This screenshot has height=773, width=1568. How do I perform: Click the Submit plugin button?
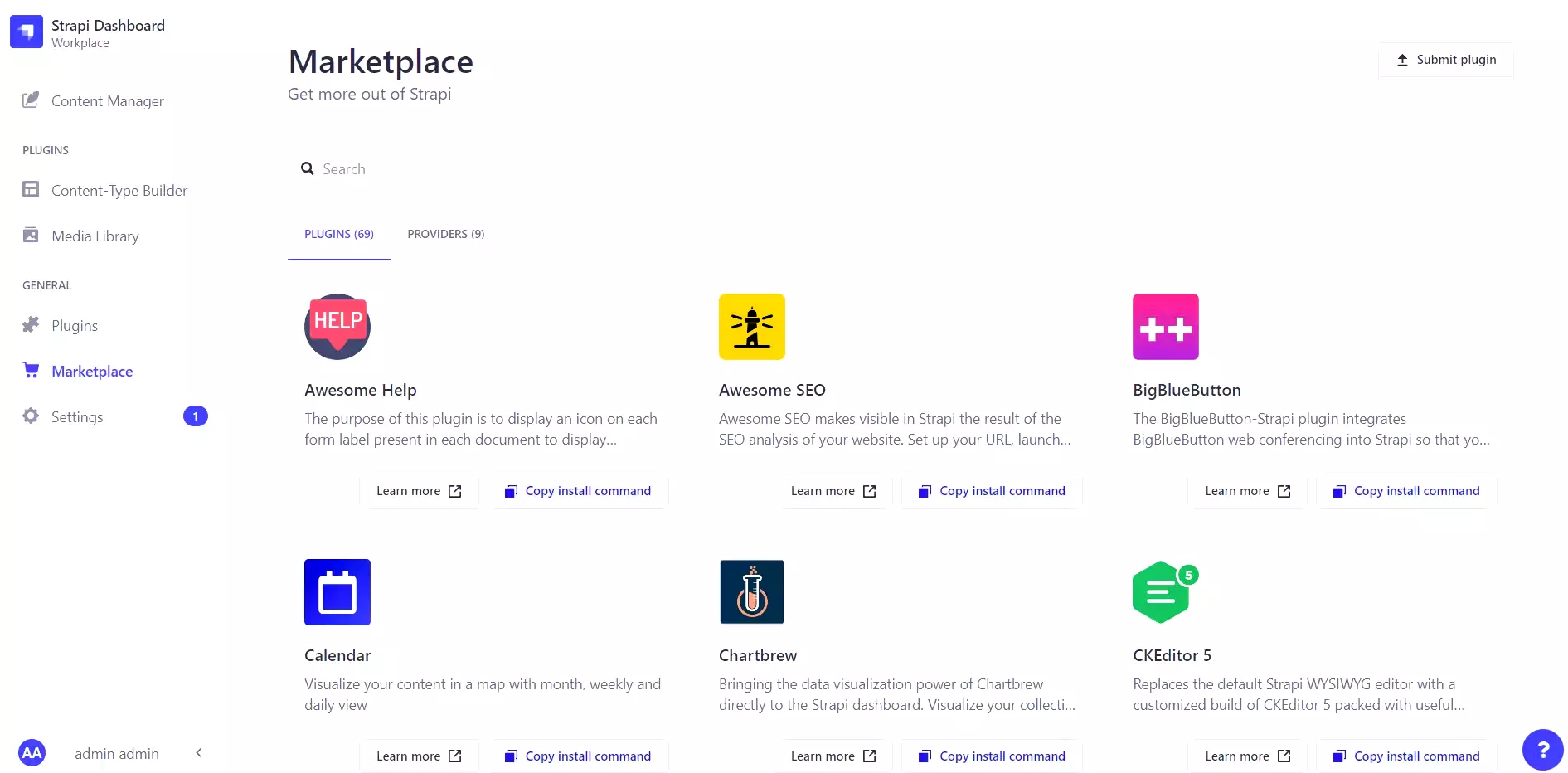[x=1445, y=60]
